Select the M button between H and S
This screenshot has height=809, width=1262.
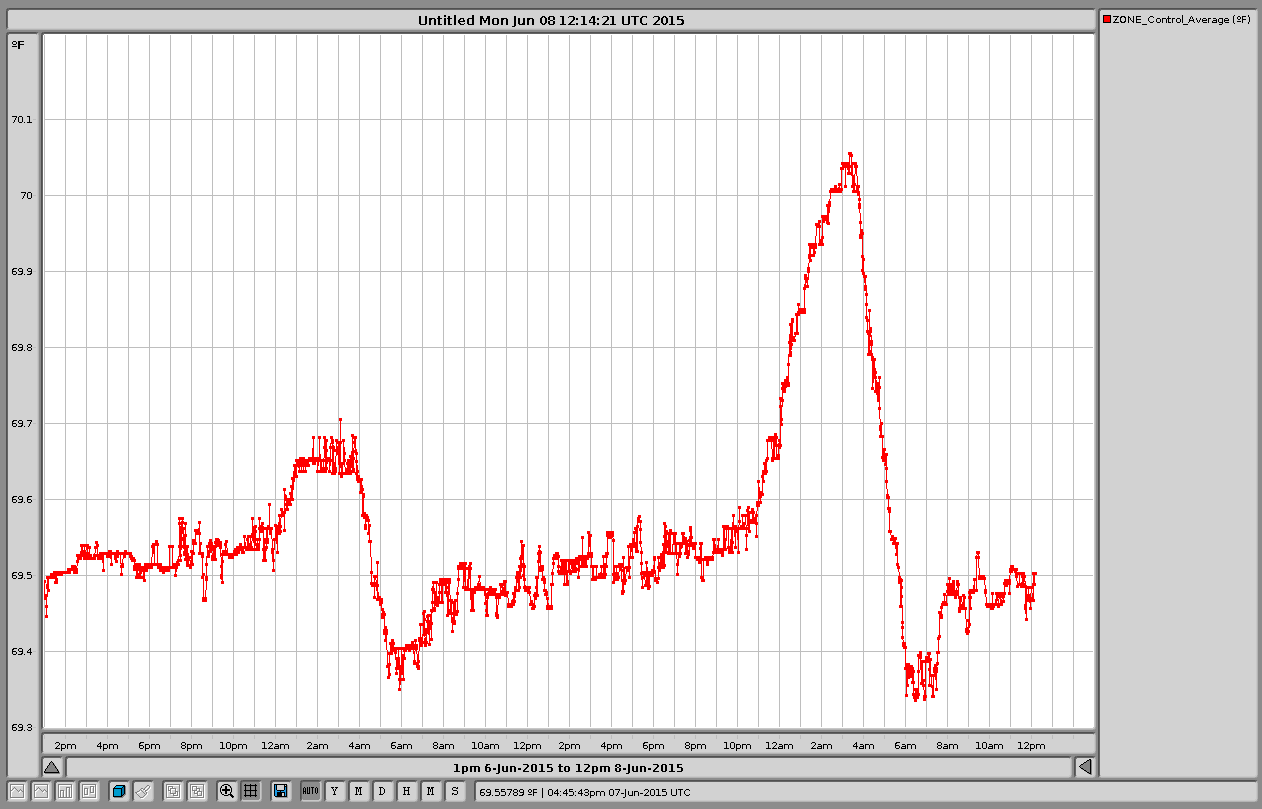pos(430,791)
